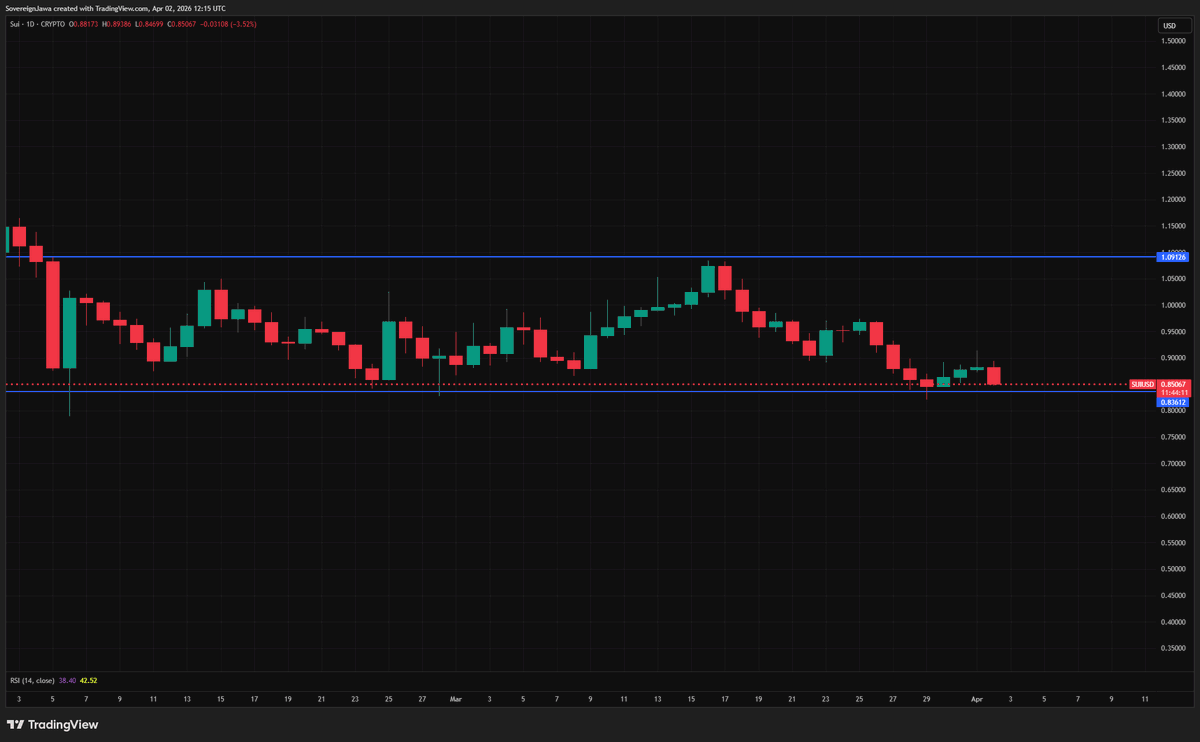
Task: Select the SUIUSD symbol tag
Action: click(1142, 384)
